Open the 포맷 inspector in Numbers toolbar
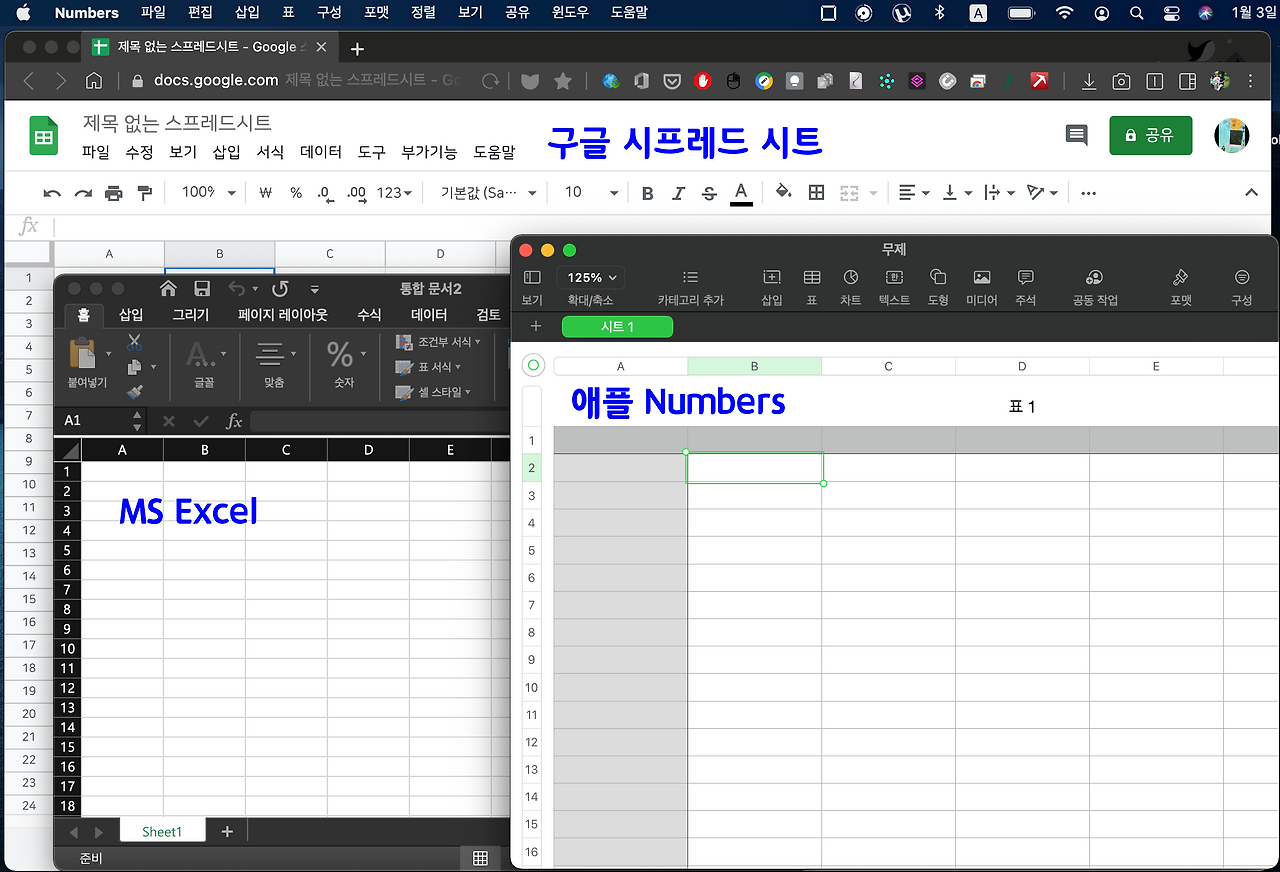This screenshot has width=1280, height=872. point(1181,285)
